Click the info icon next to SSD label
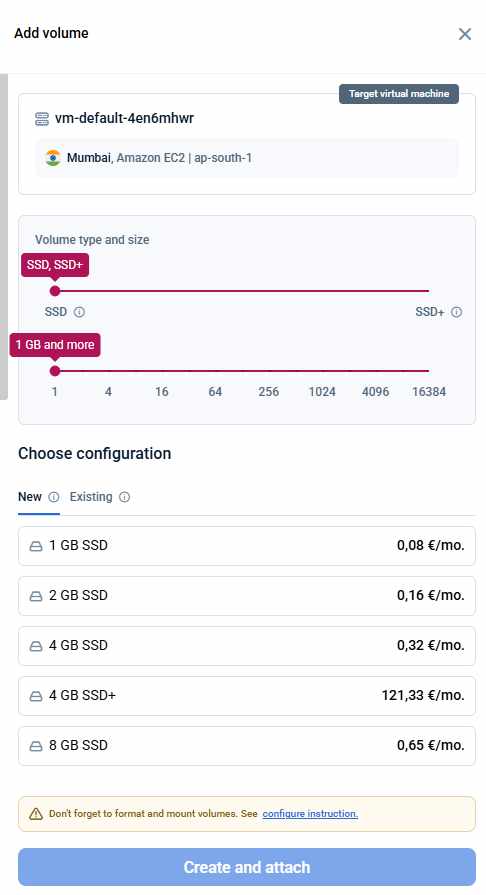 click(x=79, y=312)
